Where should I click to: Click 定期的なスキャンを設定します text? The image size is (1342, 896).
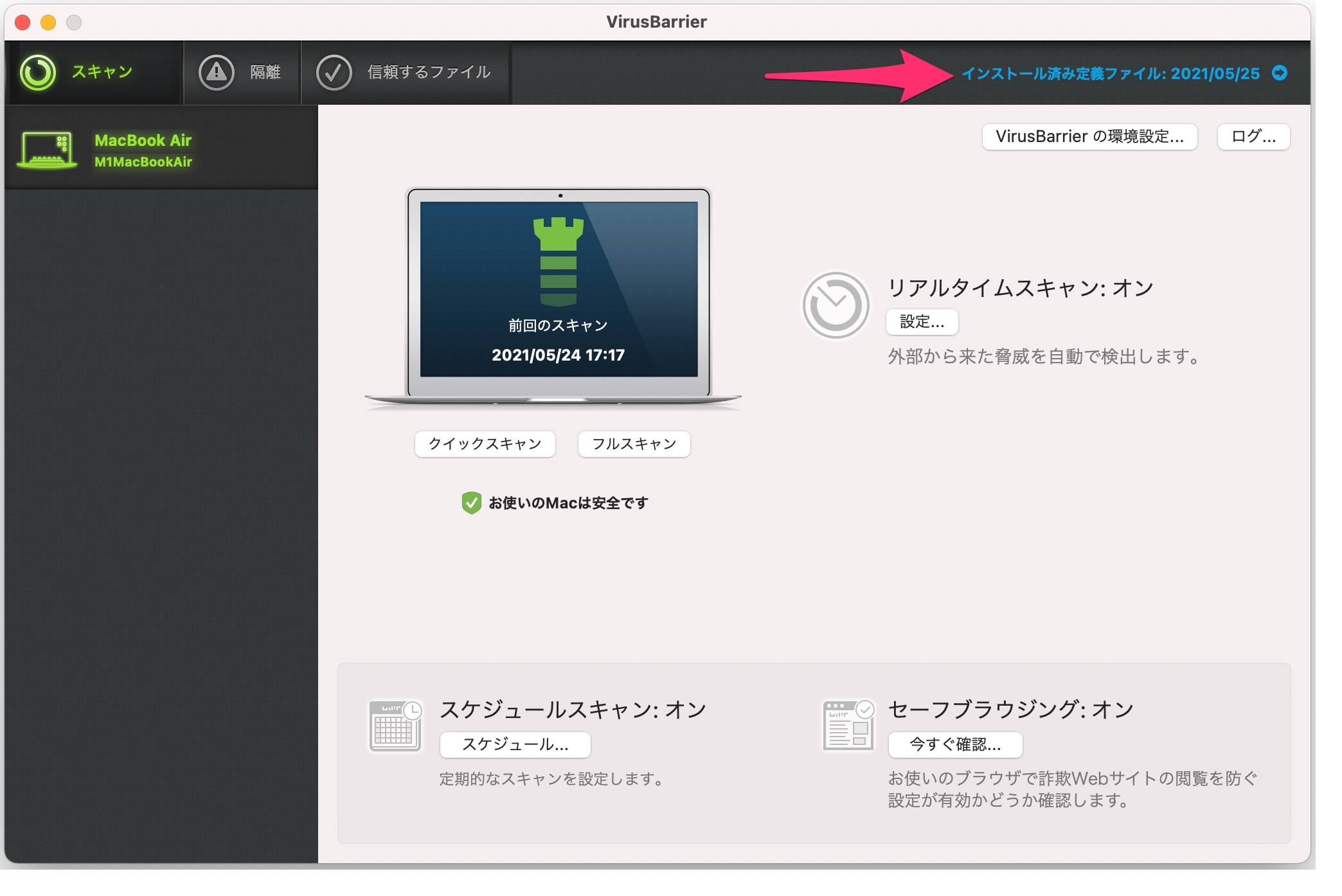[552, 779]
